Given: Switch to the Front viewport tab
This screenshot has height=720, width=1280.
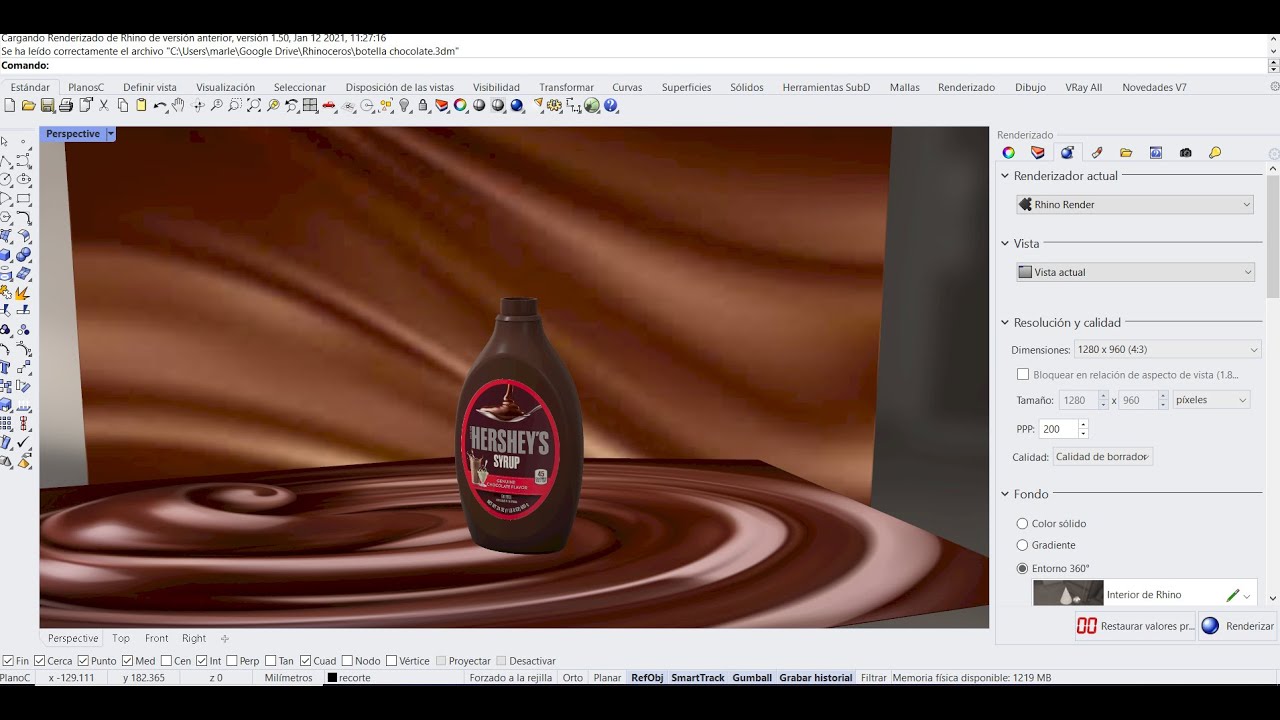Looking at the screenshot, I should coord(156,638).
